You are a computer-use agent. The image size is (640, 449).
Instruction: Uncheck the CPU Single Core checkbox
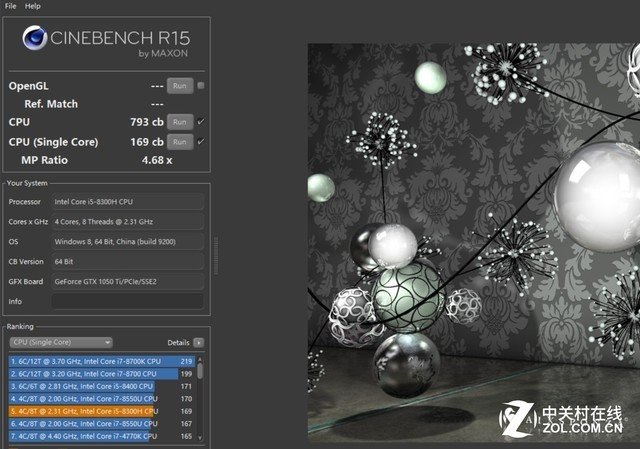click(x=201, y=141)
